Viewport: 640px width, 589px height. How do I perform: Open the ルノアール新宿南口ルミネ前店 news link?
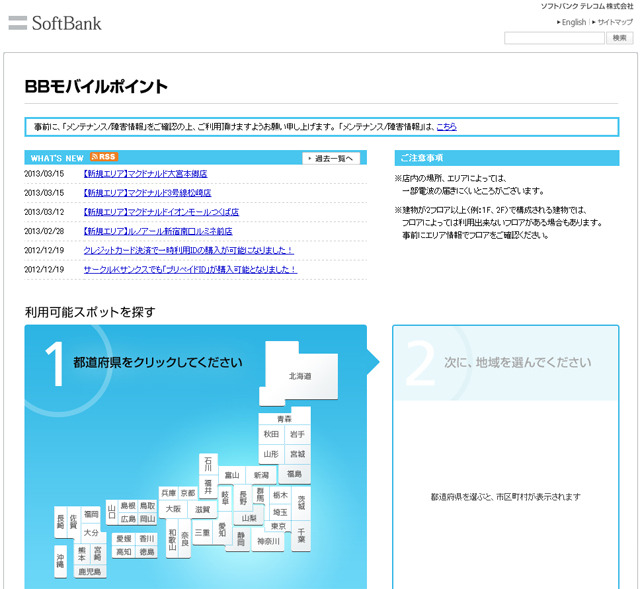158,231
